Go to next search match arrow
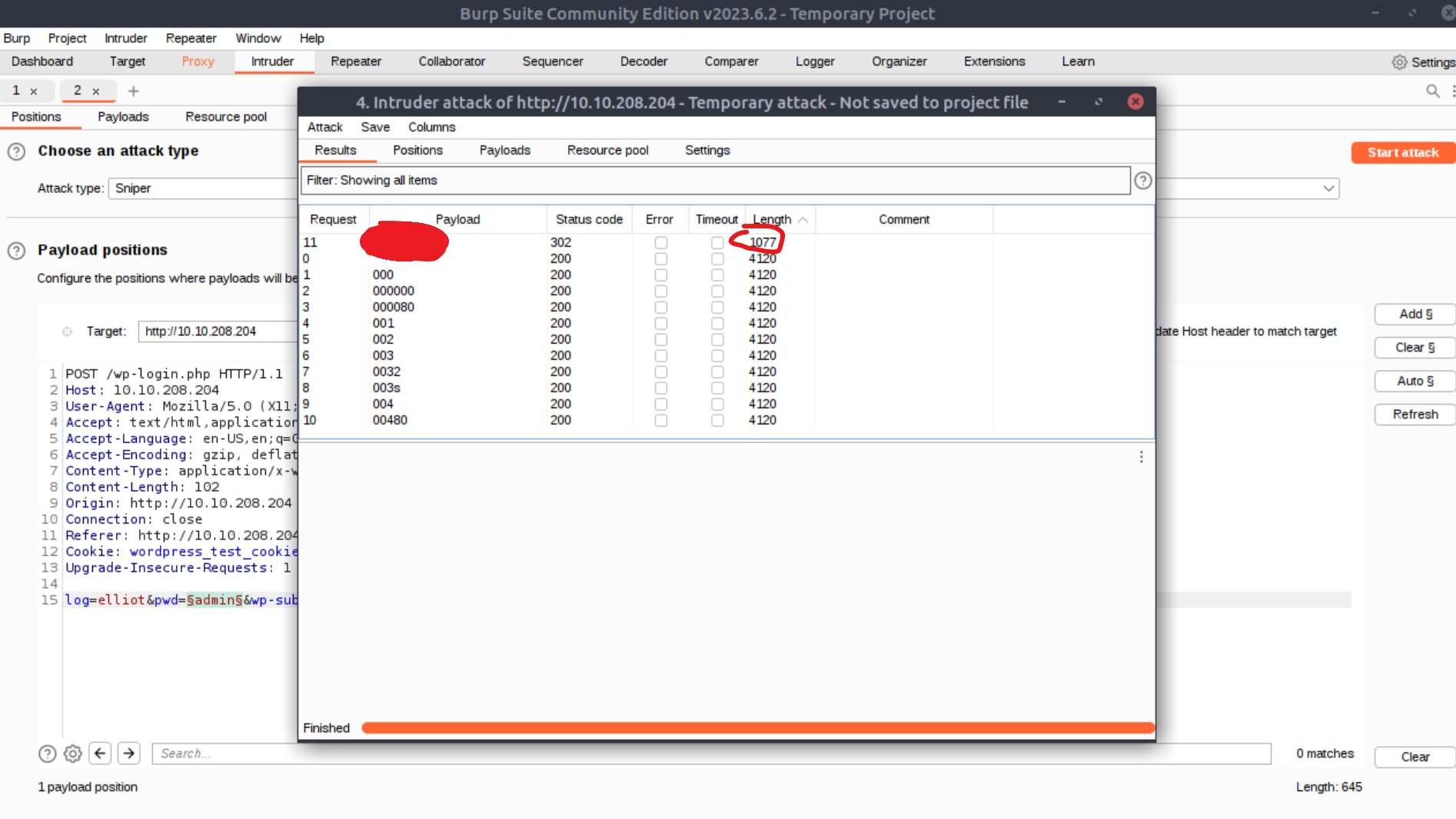Screen dimensions: 1456x819 (129, 754)
